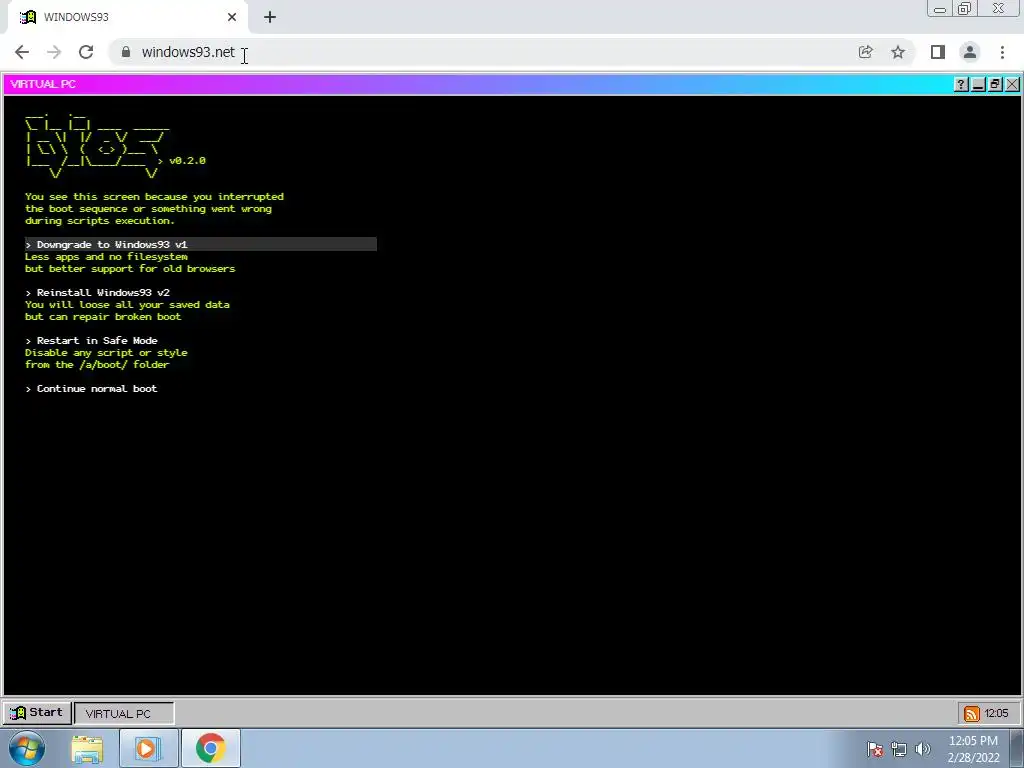Click Chrome icon in Windows taskbar
The height and width of the screenshot is (768, 1024).
coord(210,748)
